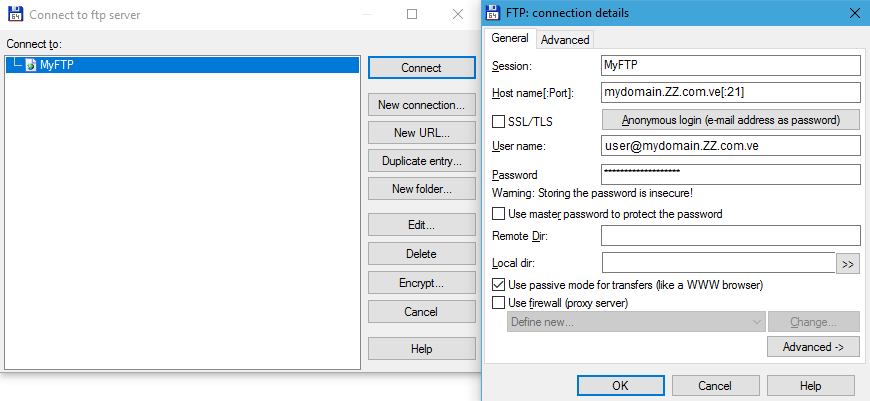This screenshot has width=870, height=401.
Task: Switch to the Advanced tab
Action: pyautogui.click(x=565, y=40)
